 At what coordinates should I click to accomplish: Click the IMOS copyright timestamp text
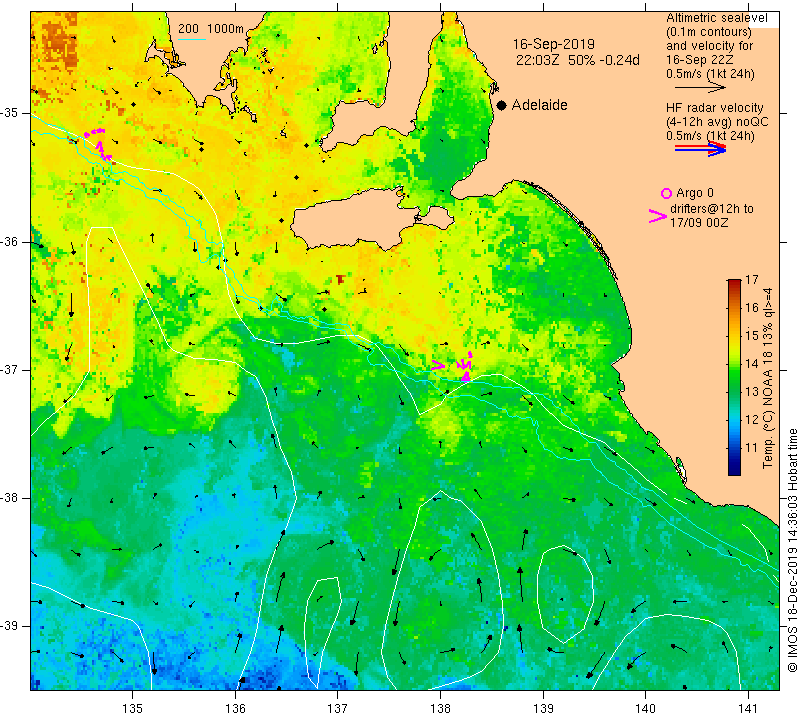coord(792,550)
